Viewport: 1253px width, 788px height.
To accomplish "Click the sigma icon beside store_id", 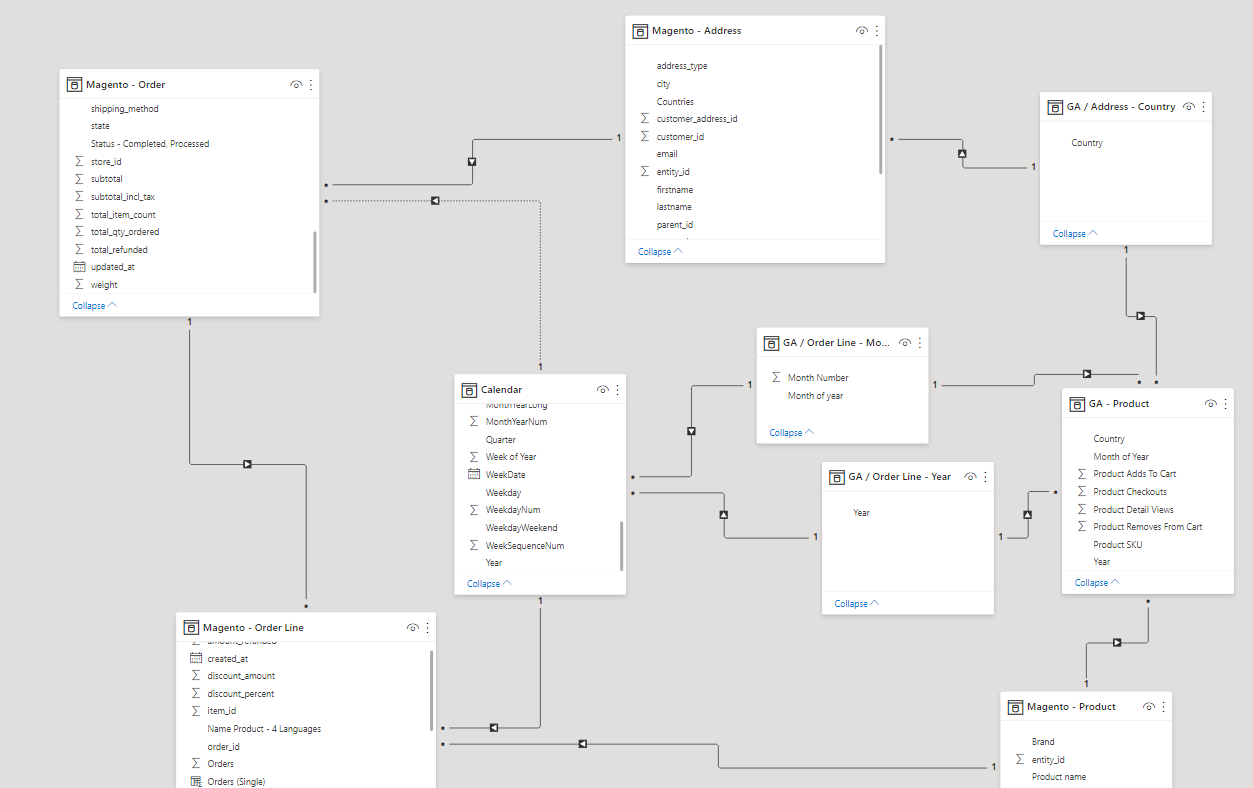I will coord(80,161).
